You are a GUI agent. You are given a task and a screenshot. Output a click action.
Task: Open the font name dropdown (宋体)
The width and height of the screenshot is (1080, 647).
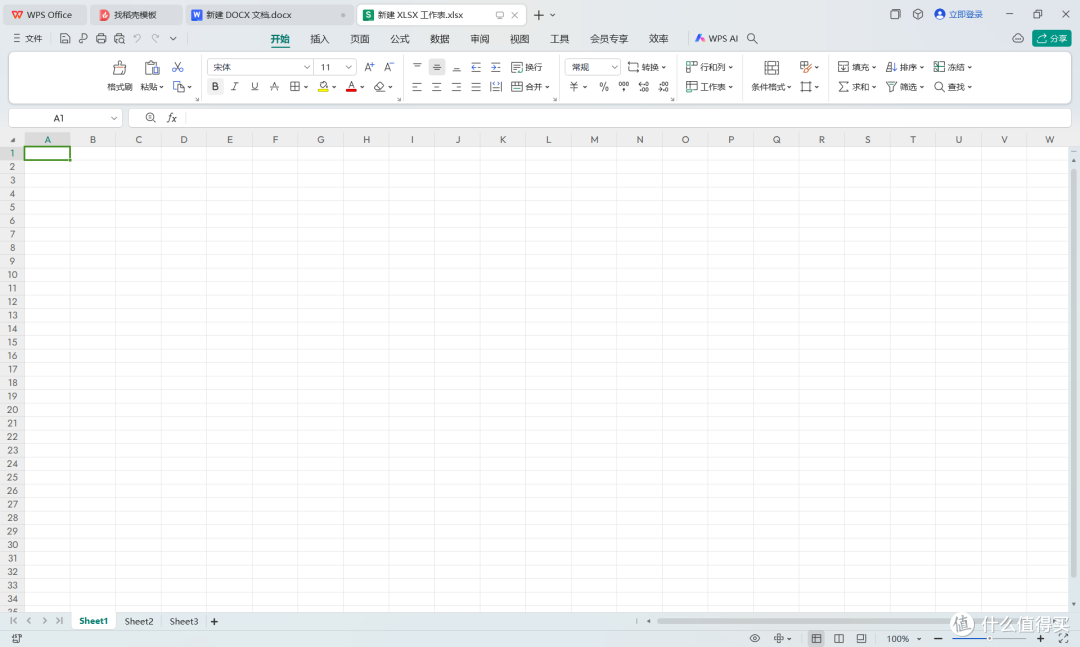pyautogui.click(x=307, y=67)
